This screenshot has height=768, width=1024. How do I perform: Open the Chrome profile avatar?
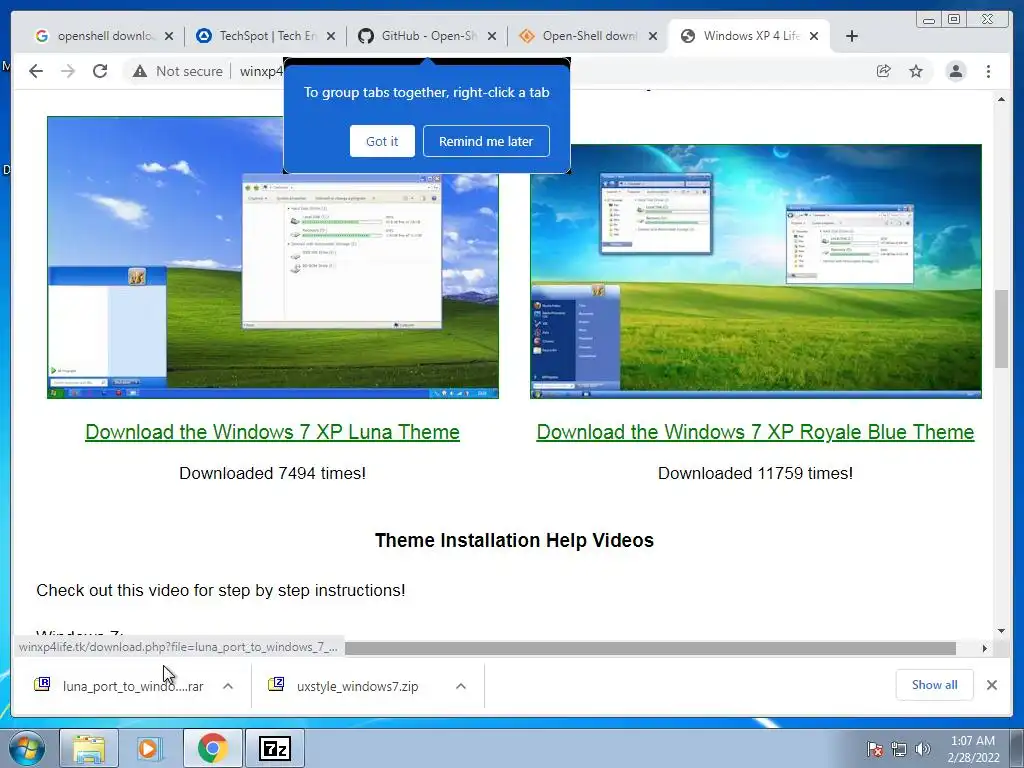pyautogui.click(x=956, y=71)
